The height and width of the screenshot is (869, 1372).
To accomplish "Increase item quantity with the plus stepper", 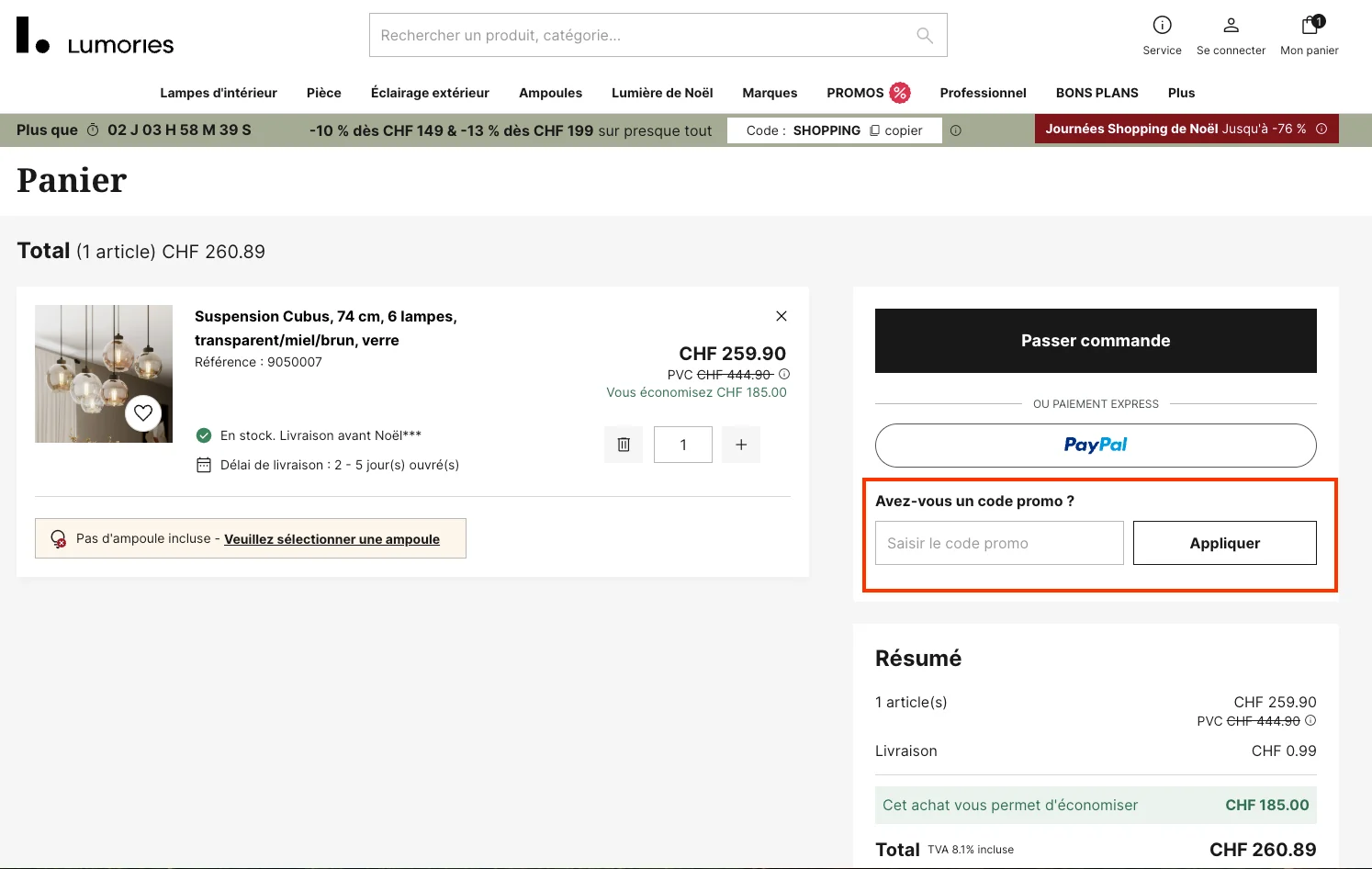I will (x=740, y=444).
